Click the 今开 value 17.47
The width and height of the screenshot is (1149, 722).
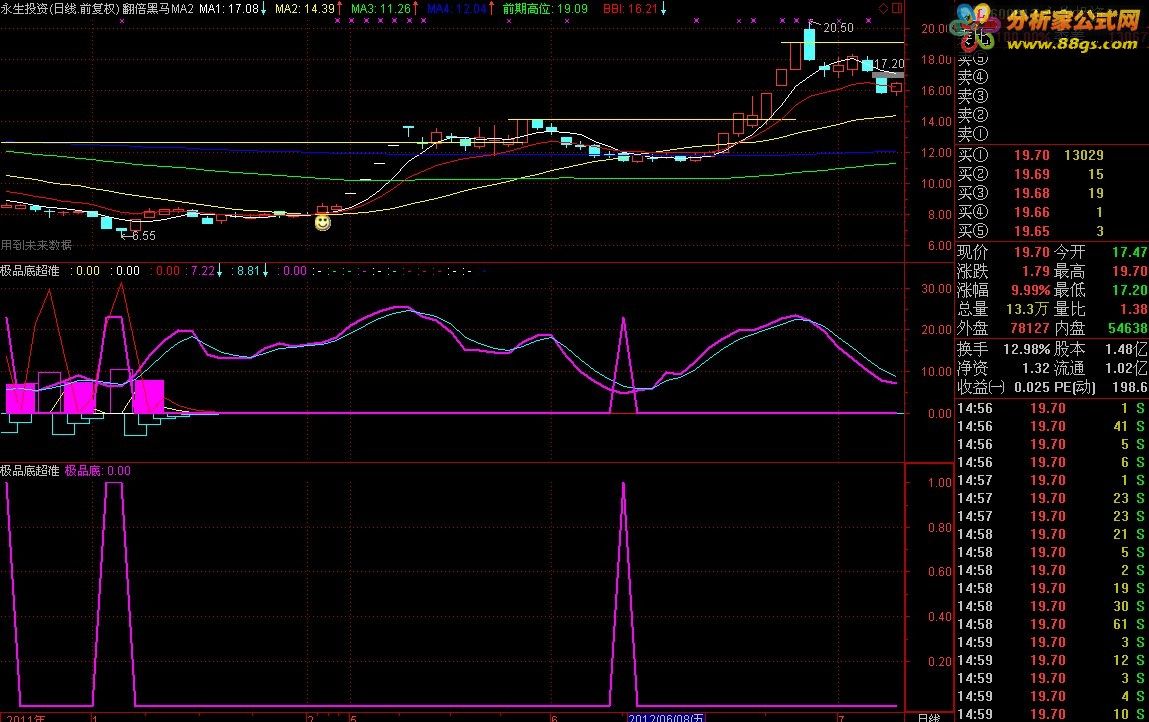(x=1130, y=253)
